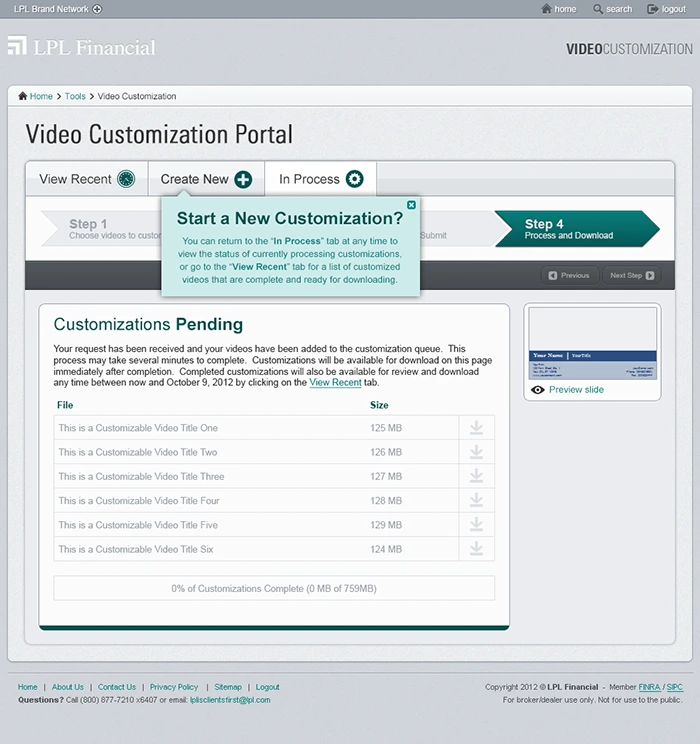Open the Tools breadcrumb link
The image size is (700, 744).
tap(75, 96)
